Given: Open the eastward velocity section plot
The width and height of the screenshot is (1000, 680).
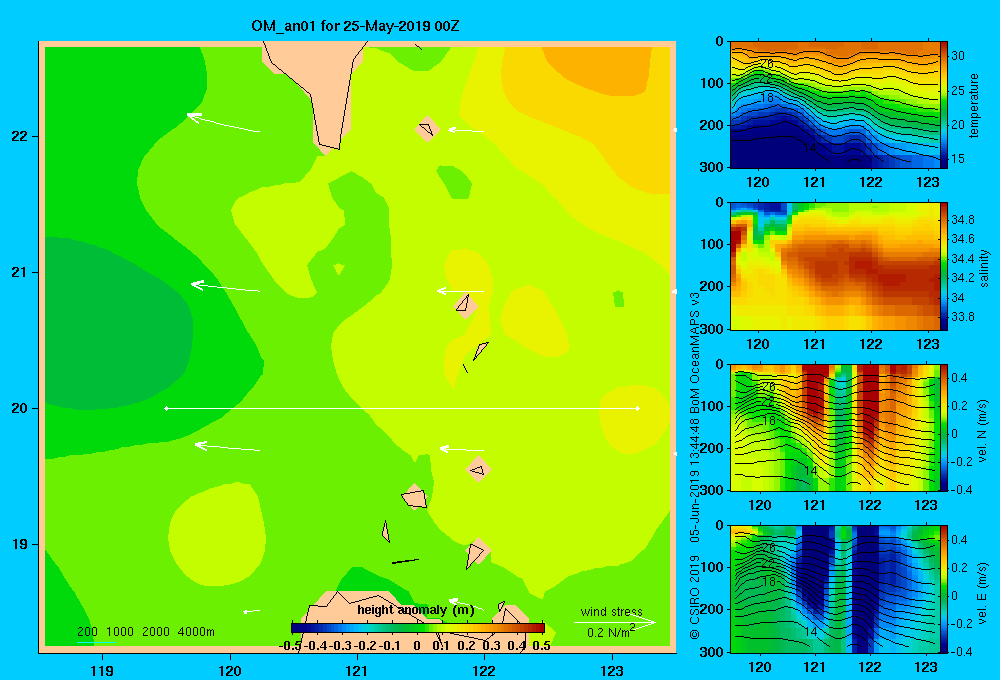Looking at the screenshot, I should [x=835, y=589].
